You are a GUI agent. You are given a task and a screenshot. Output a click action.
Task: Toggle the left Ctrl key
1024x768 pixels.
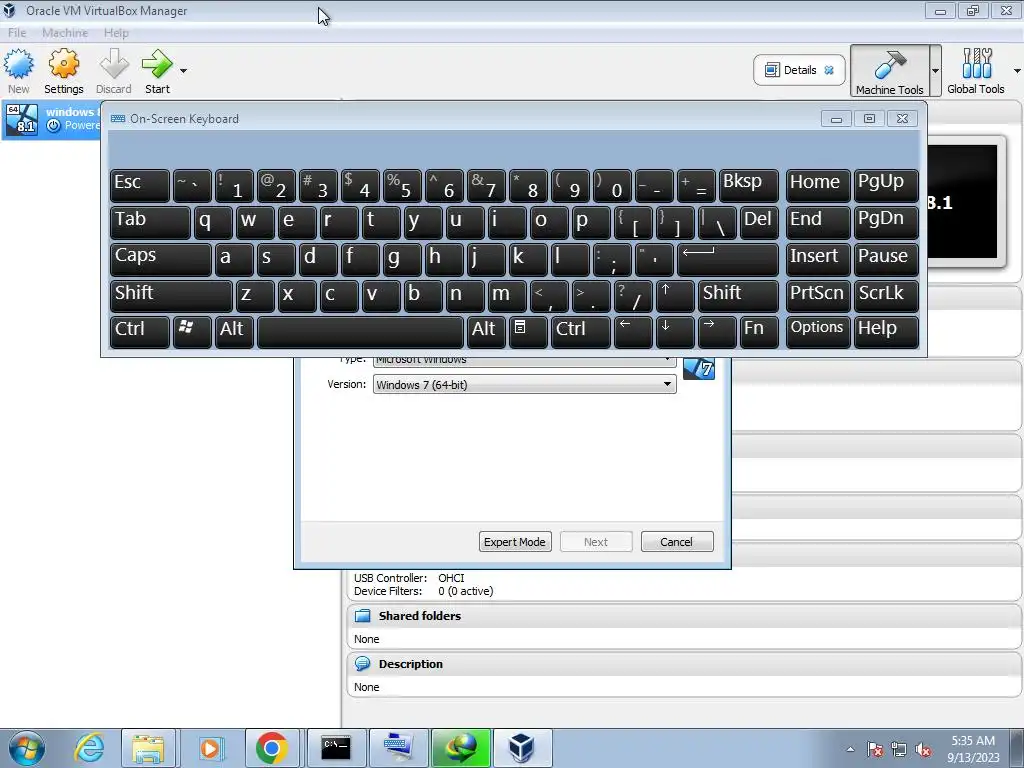140,332
